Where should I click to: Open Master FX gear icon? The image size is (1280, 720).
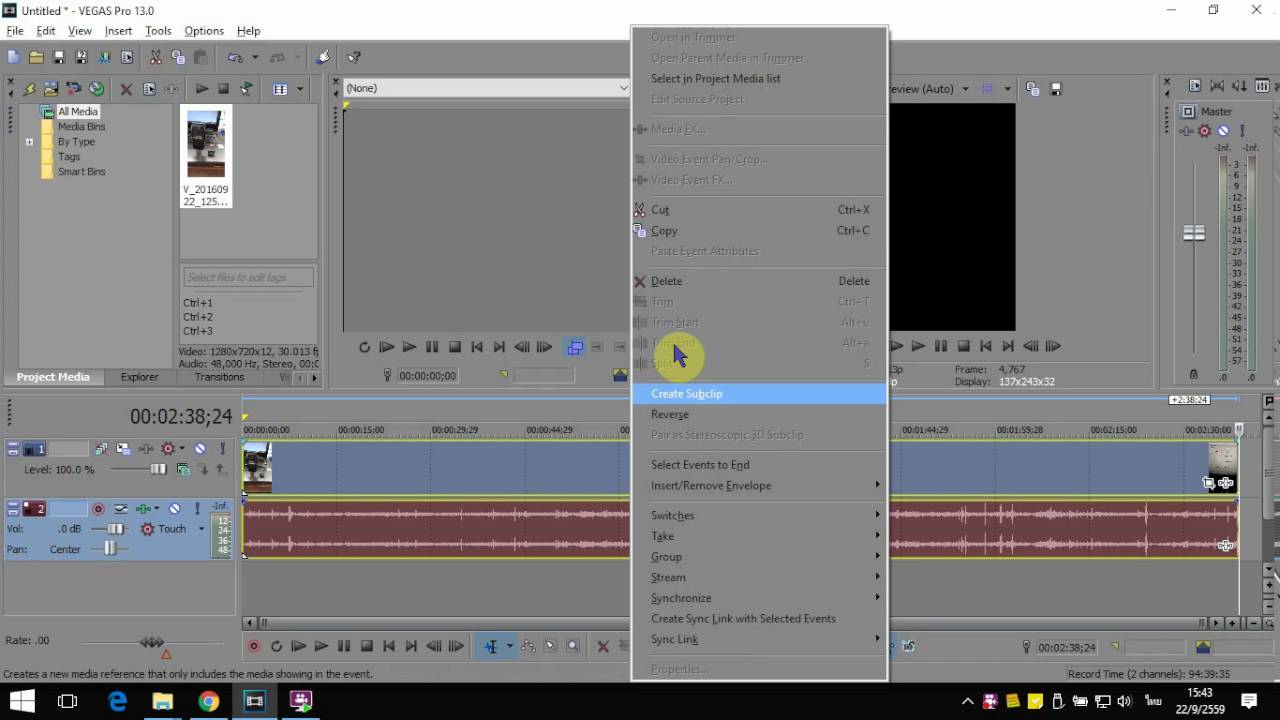point(1204,131)
